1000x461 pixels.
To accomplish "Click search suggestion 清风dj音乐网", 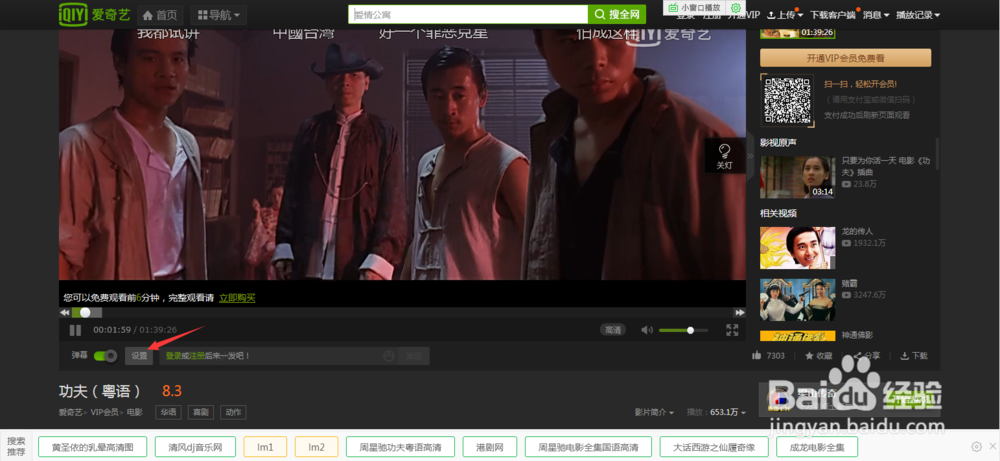I will coord(195,447).
